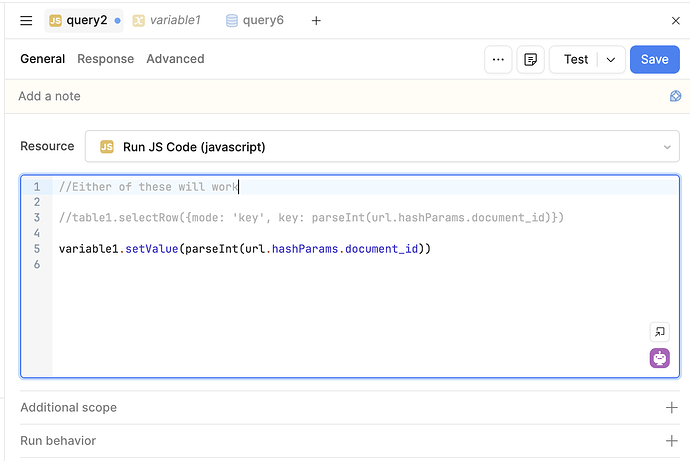Screen dimensions: 690x461
Task: Click the notes icon beside Test
Action: click(x=531, y=59)
